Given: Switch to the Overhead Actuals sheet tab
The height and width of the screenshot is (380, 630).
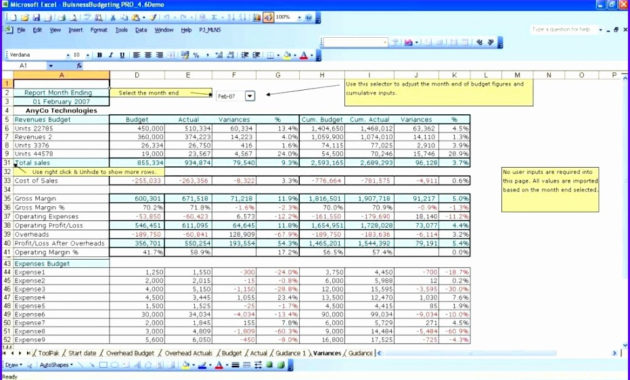Looking at the screenshot, I should (188, 353).
